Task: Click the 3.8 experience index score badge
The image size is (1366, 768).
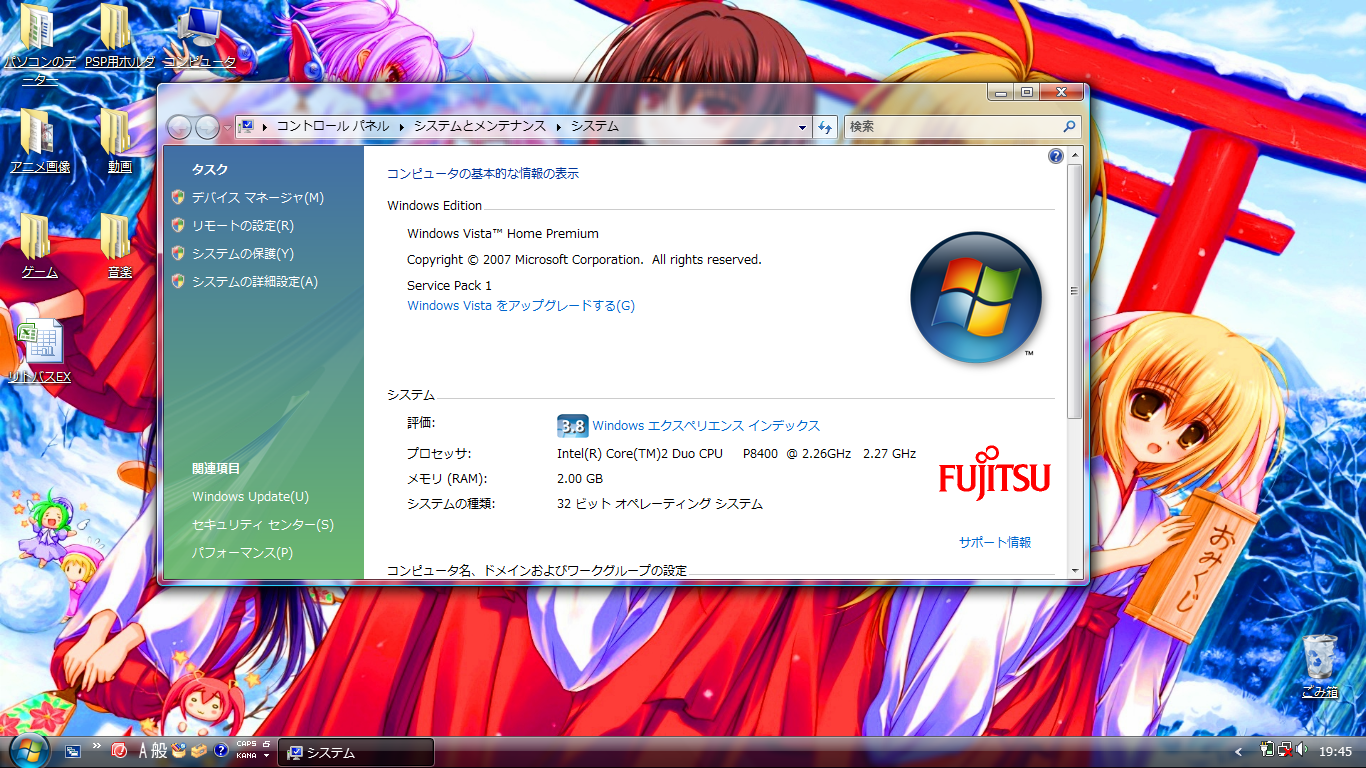Action: point(572,426)
